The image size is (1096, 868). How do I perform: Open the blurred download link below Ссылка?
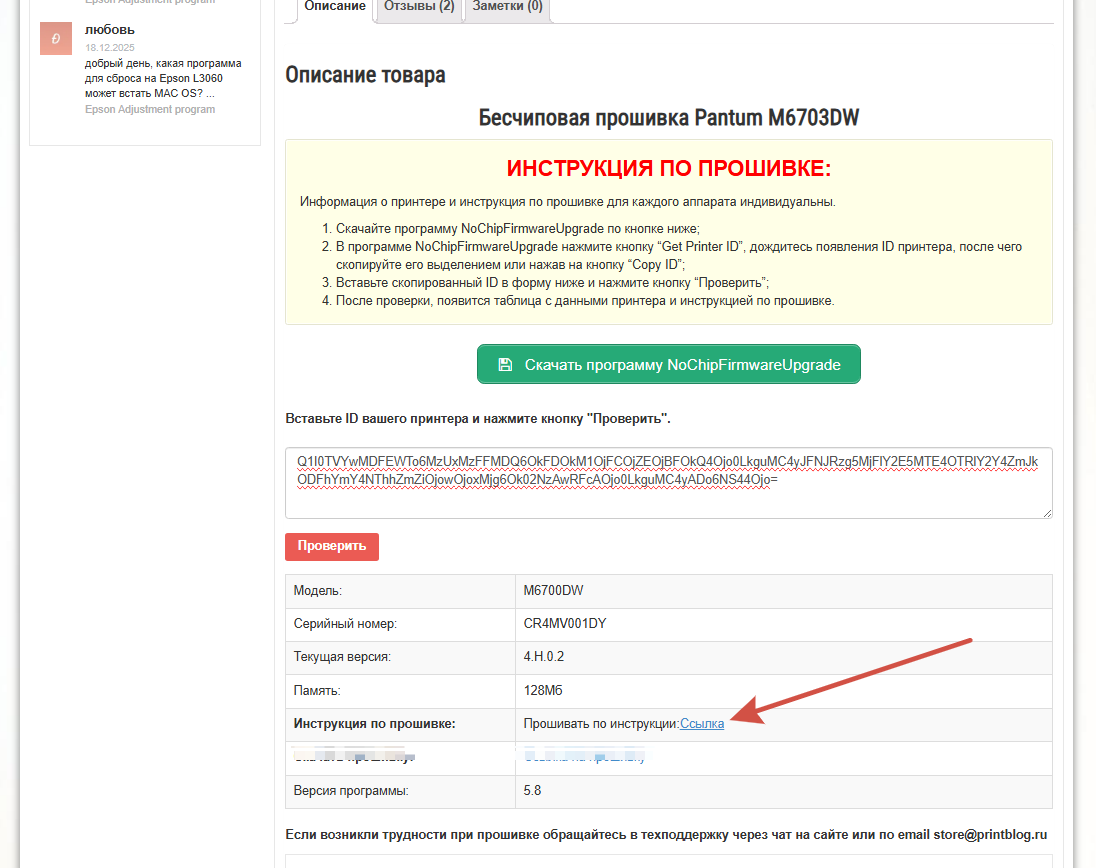coord(585,757)
